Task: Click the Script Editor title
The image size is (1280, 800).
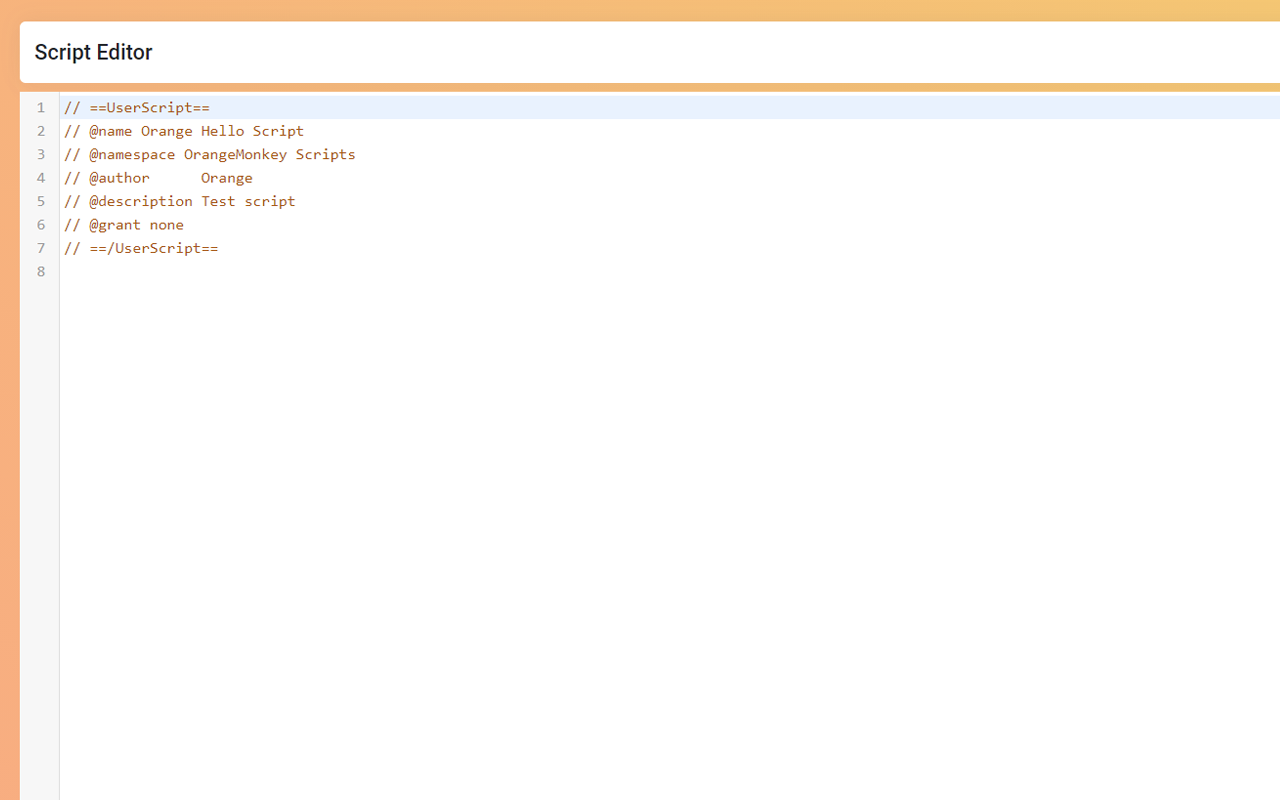Action: point(93,52)
